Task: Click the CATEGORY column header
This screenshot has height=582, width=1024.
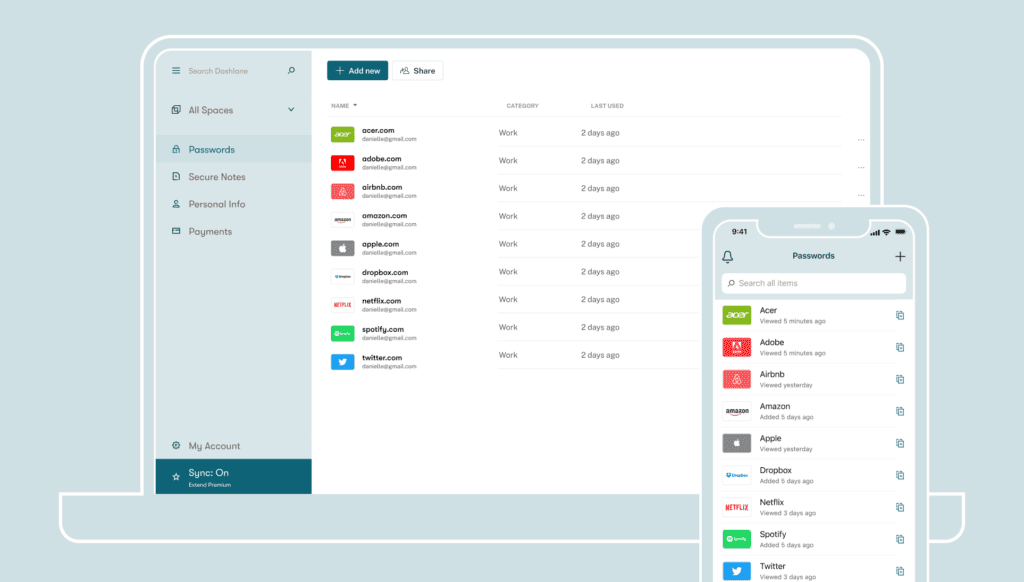Action: [x=522, y=106]
